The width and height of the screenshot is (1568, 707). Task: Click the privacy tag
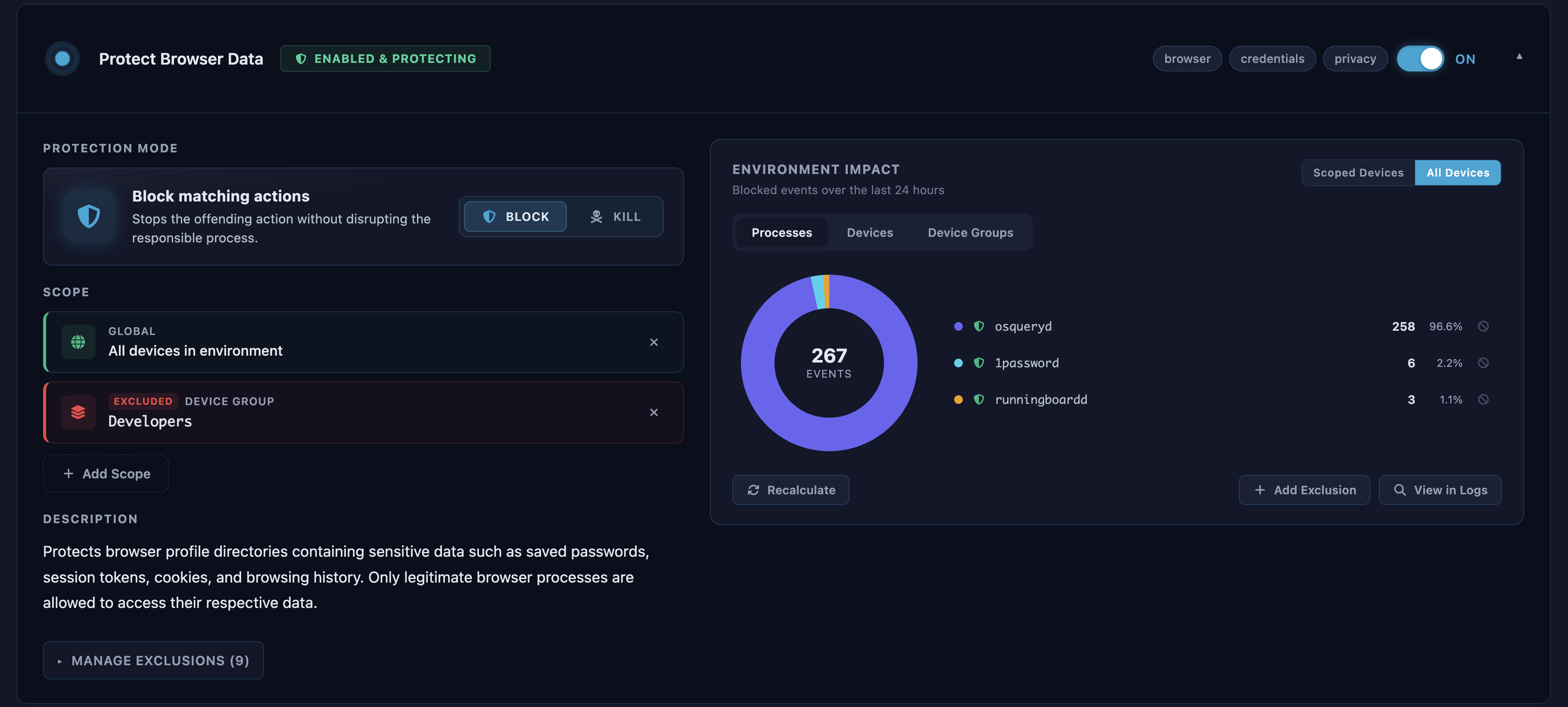1355,59
